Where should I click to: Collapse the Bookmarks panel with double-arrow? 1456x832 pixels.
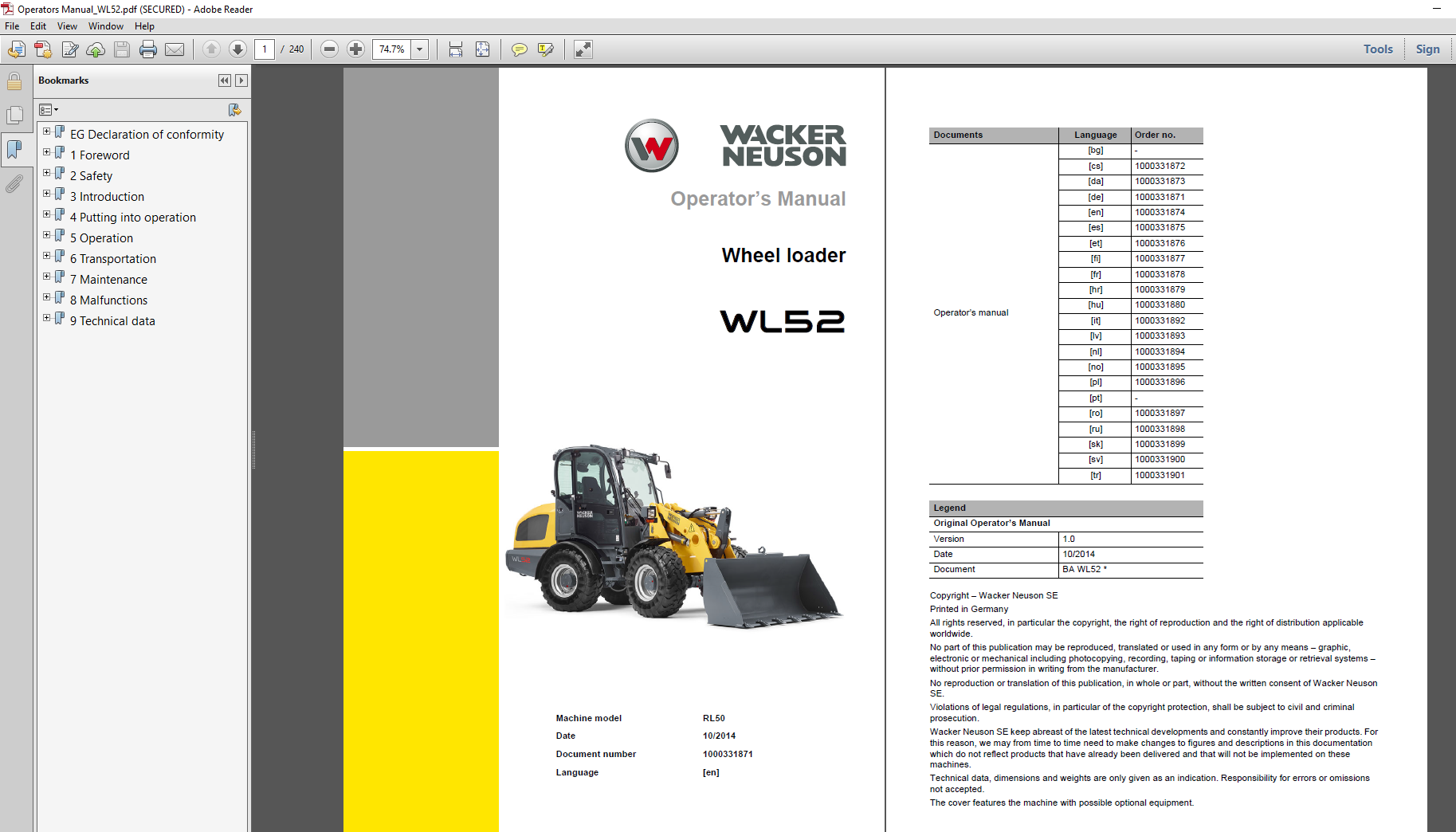(225, 80)
